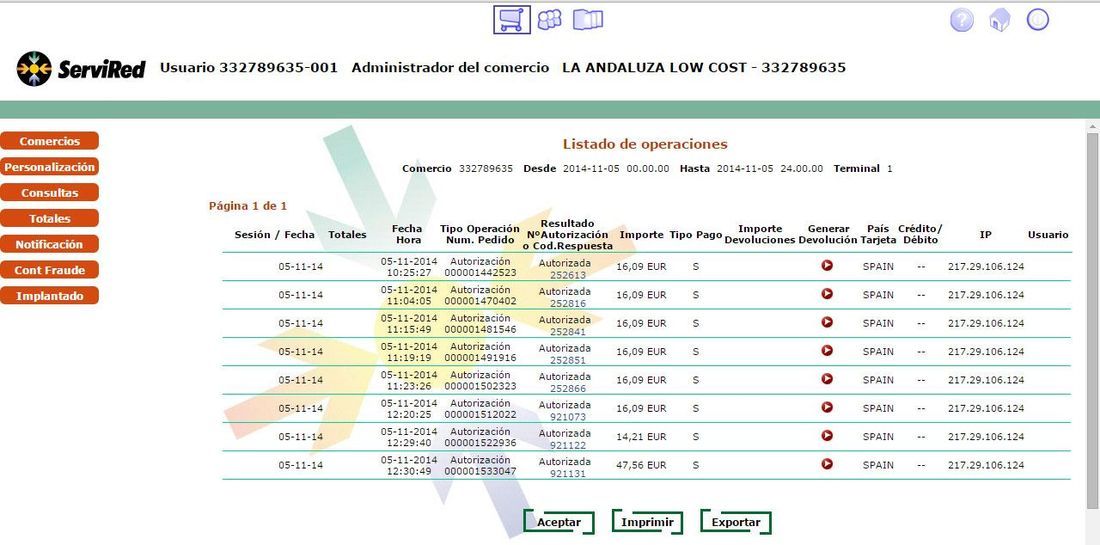
Task: Open authorization code 252851
Action: click(x=568, y=360)
